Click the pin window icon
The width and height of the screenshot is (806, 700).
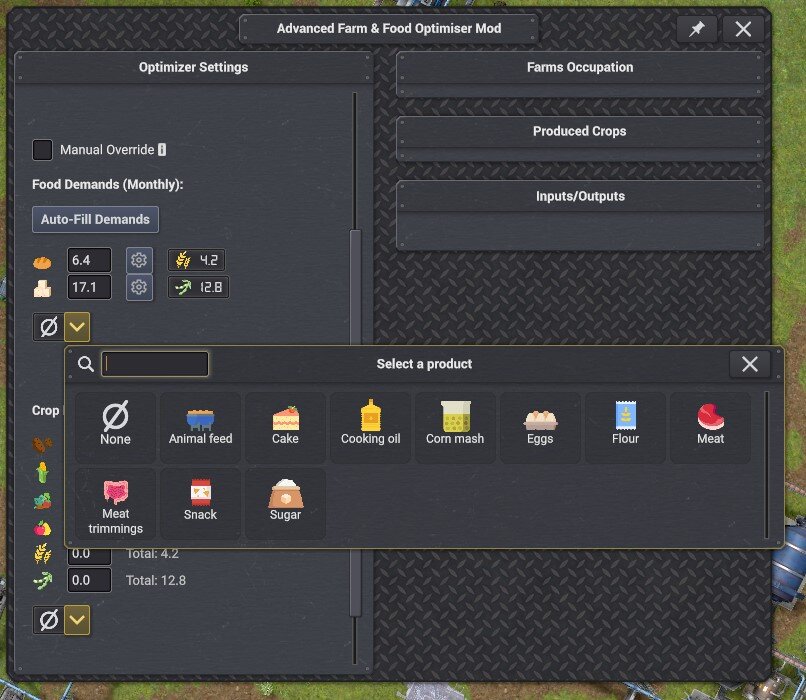tap(697, 29)
